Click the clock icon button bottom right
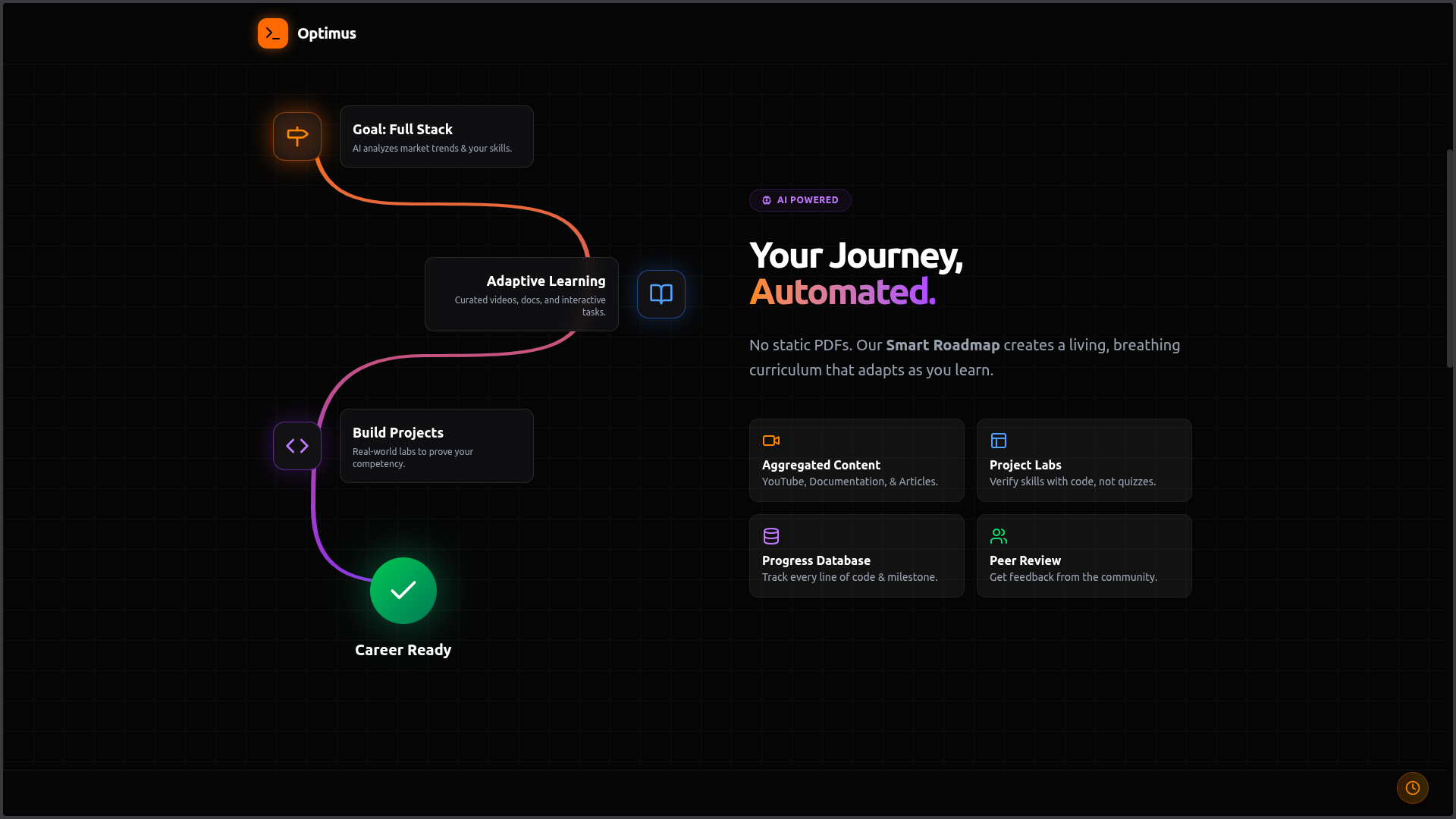Viewport: 1456px width, 819px height. pyautogui.click(x=1412, y=788)
